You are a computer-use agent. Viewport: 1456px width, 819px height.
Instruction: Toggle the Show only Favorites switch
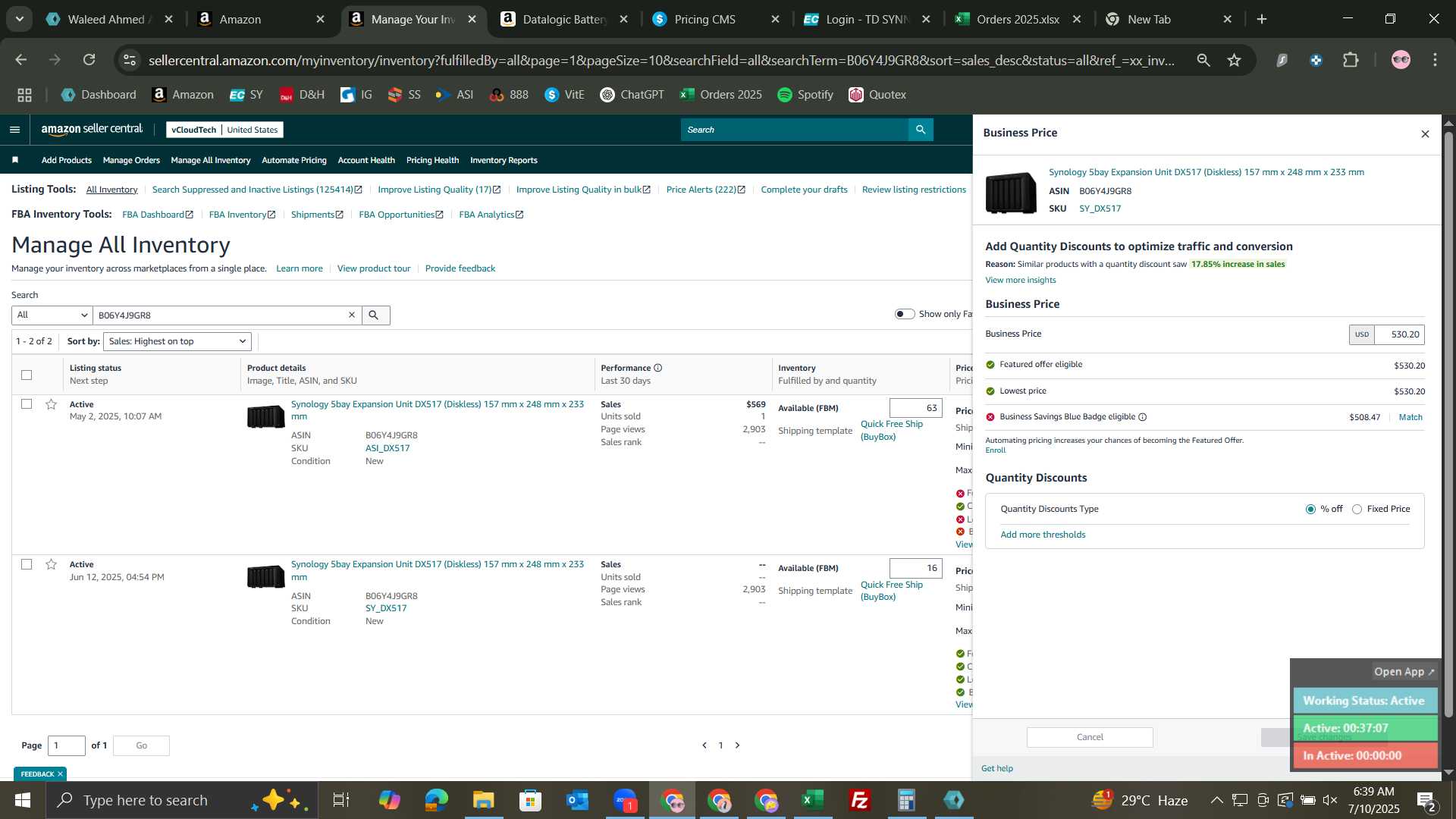pos(905,314)
